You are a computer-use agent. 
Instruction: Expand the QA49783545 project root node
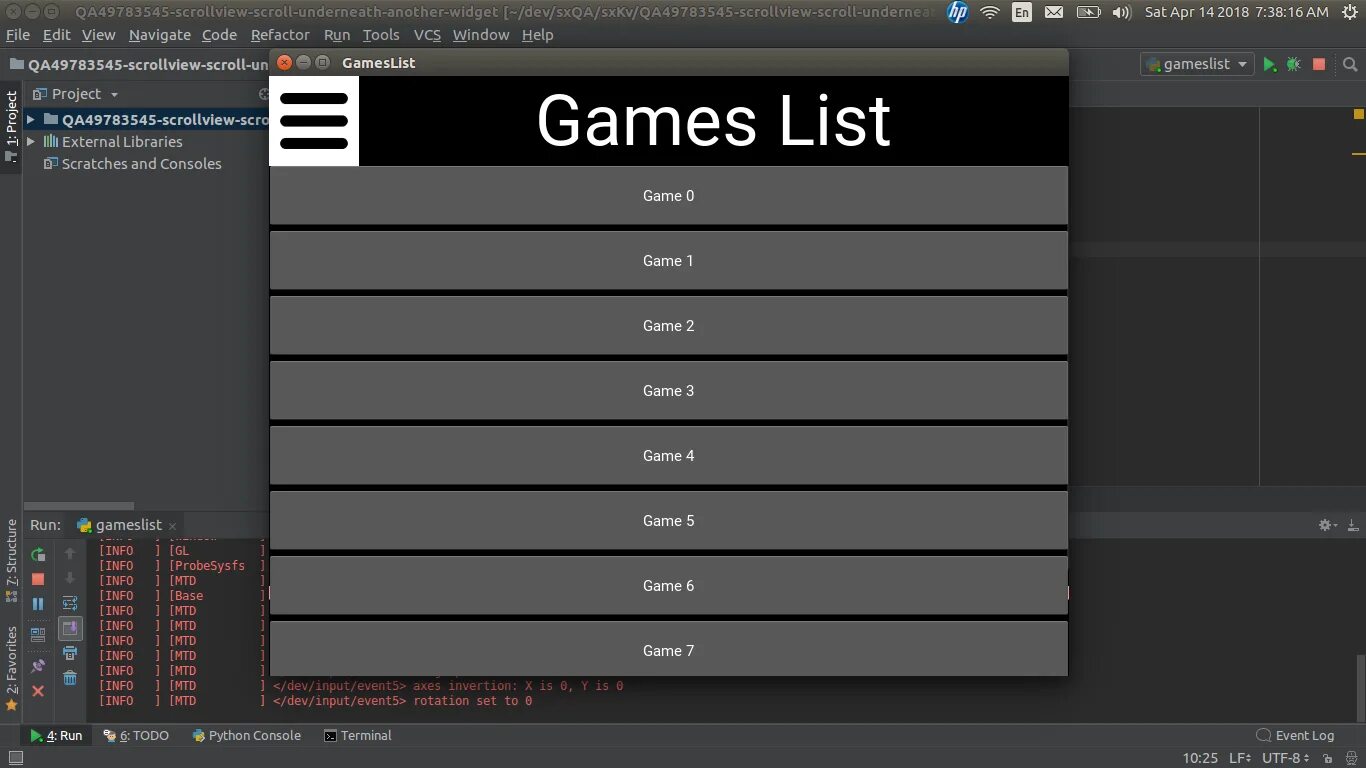[x=31, y=119]
